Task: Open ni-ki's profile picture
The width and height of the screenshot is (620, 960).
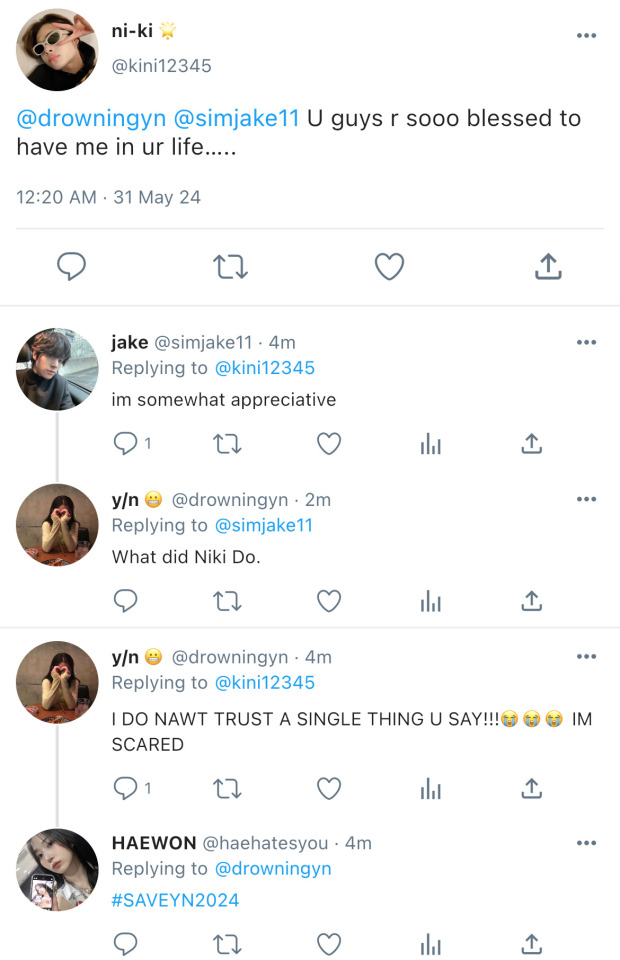Action: 57,51
